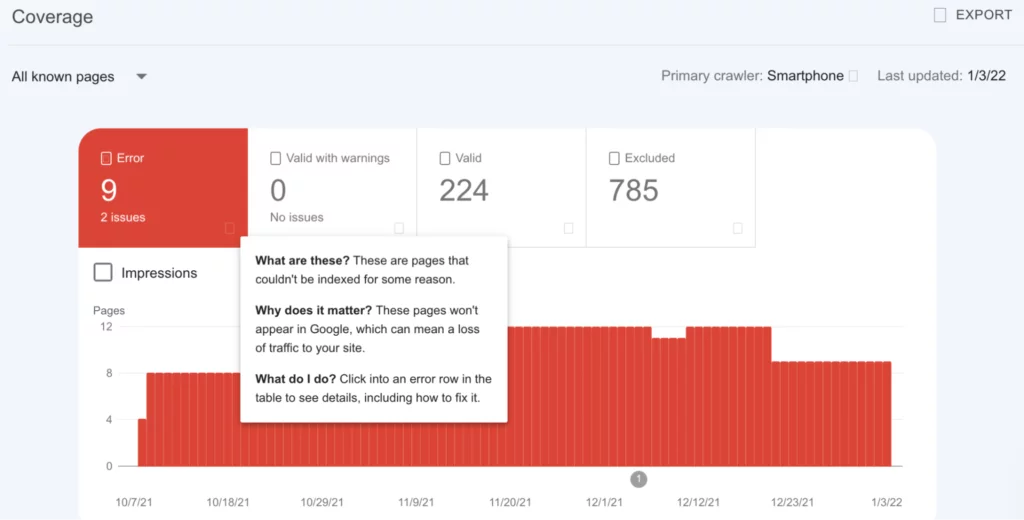Toggle the checkbox icon on Error card

[x=106, y=158]
